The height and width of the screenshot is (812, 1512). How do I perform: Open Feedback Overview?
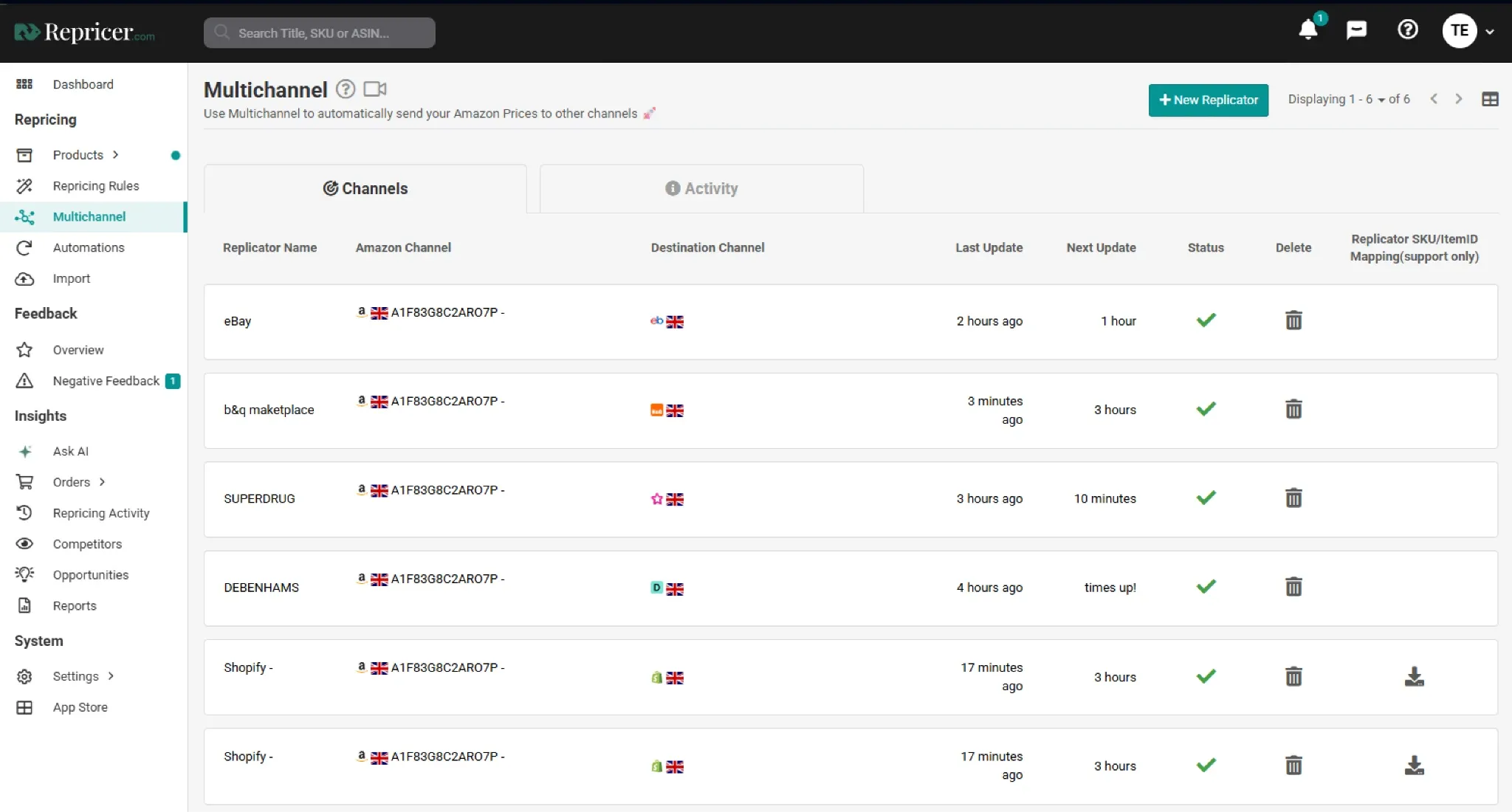pyautogui.click(x=78, y=350)
